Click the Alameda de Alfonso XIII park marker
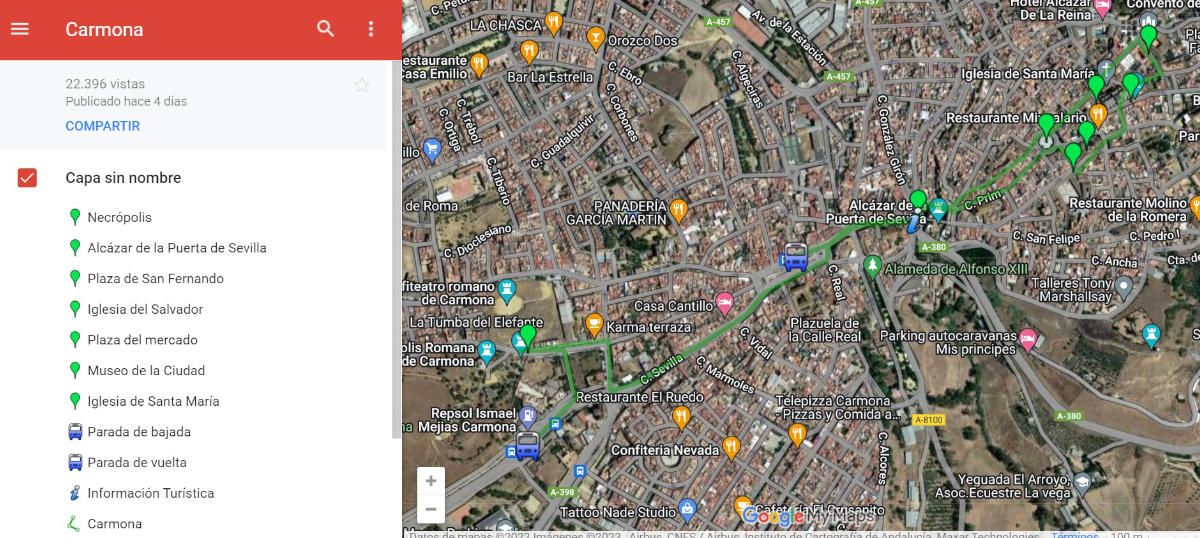Viewport: 1200px width, 538px height. (x=872, y=266)
